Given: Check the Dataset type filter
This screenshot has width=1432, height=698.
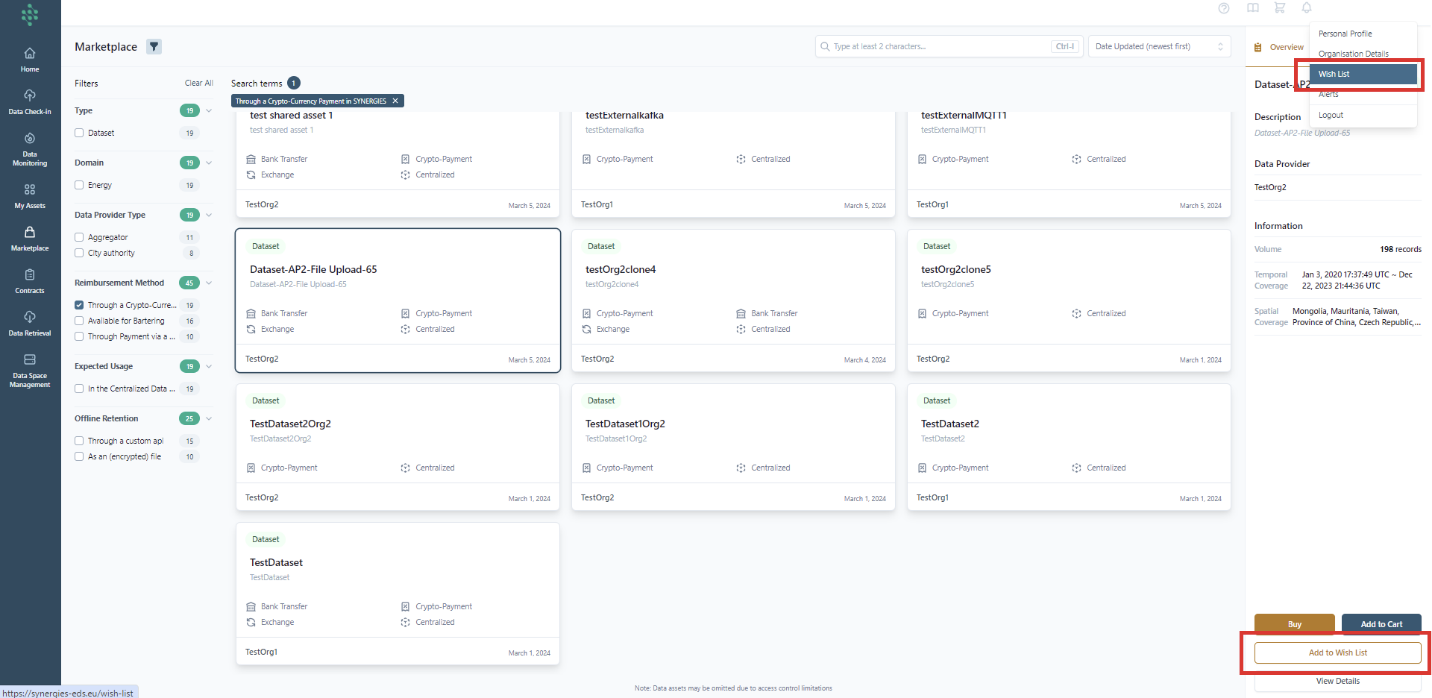Looking at the screenshot, I should [80, 133].
